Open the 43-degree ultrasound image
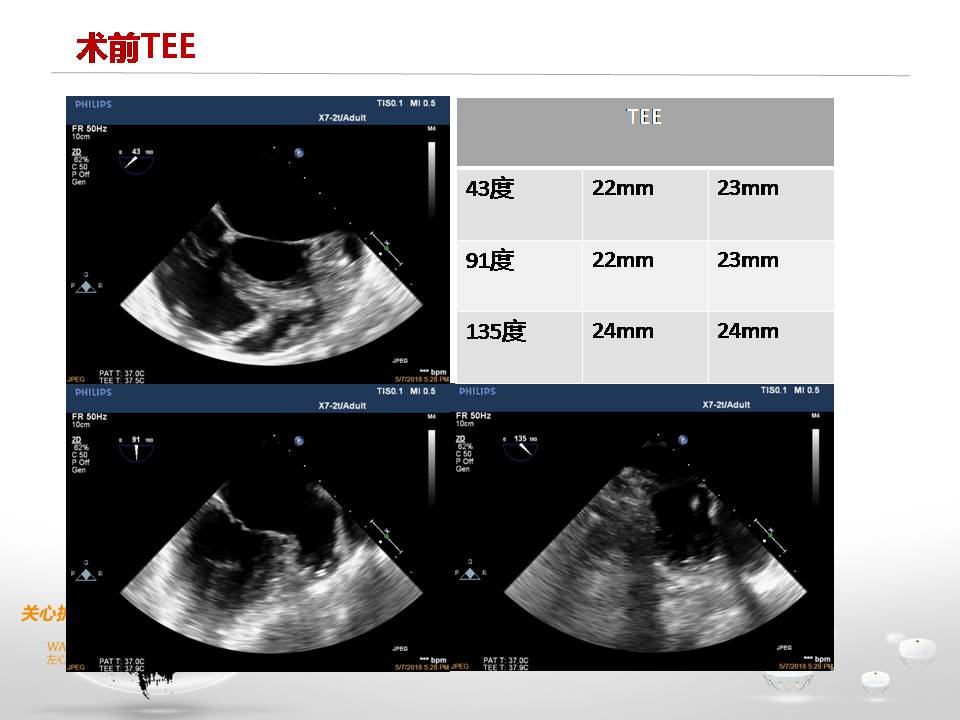 point(258,240)
